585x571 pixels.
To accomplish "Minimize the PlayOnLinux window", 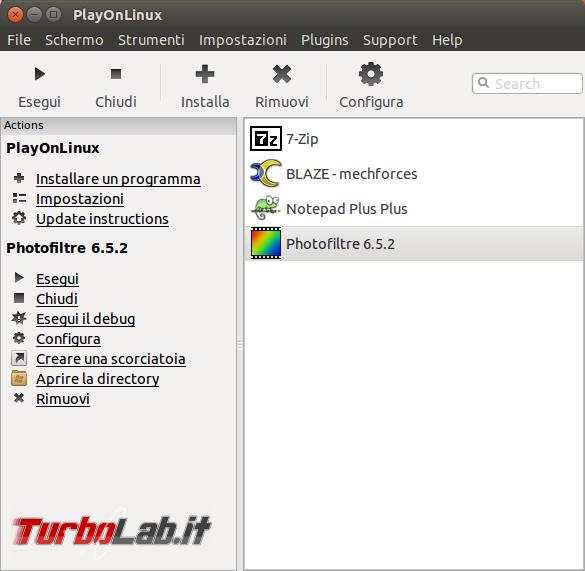I will 34,15.
